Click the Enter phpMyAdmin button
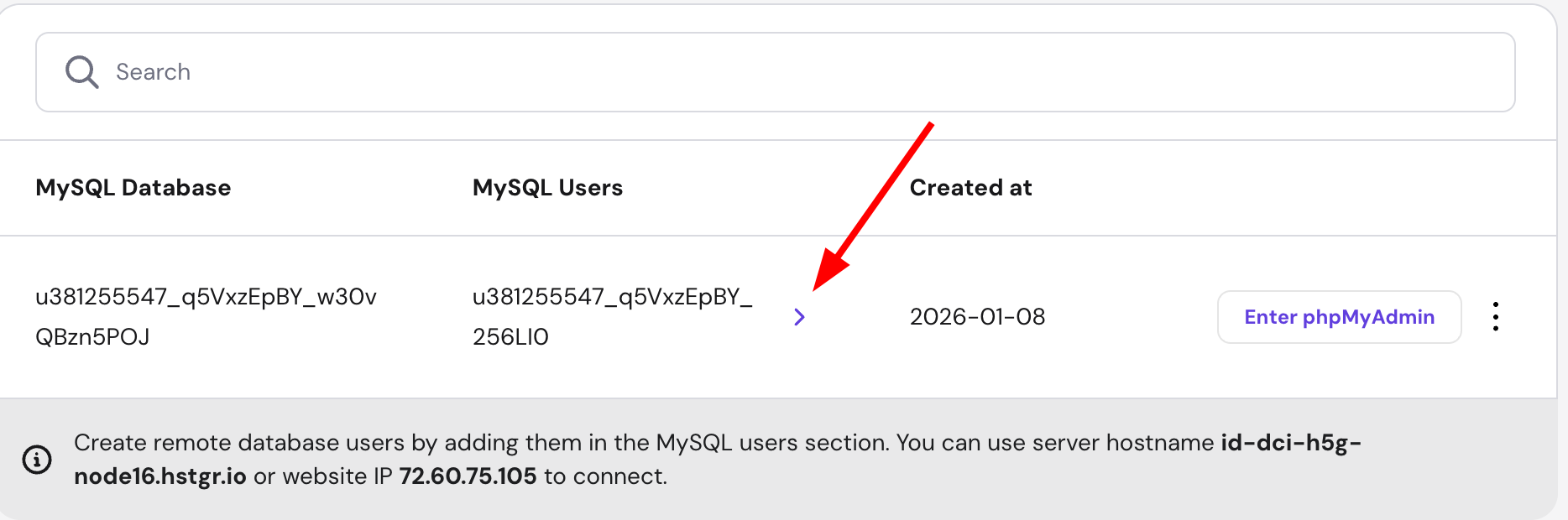 click(1339, 317)
